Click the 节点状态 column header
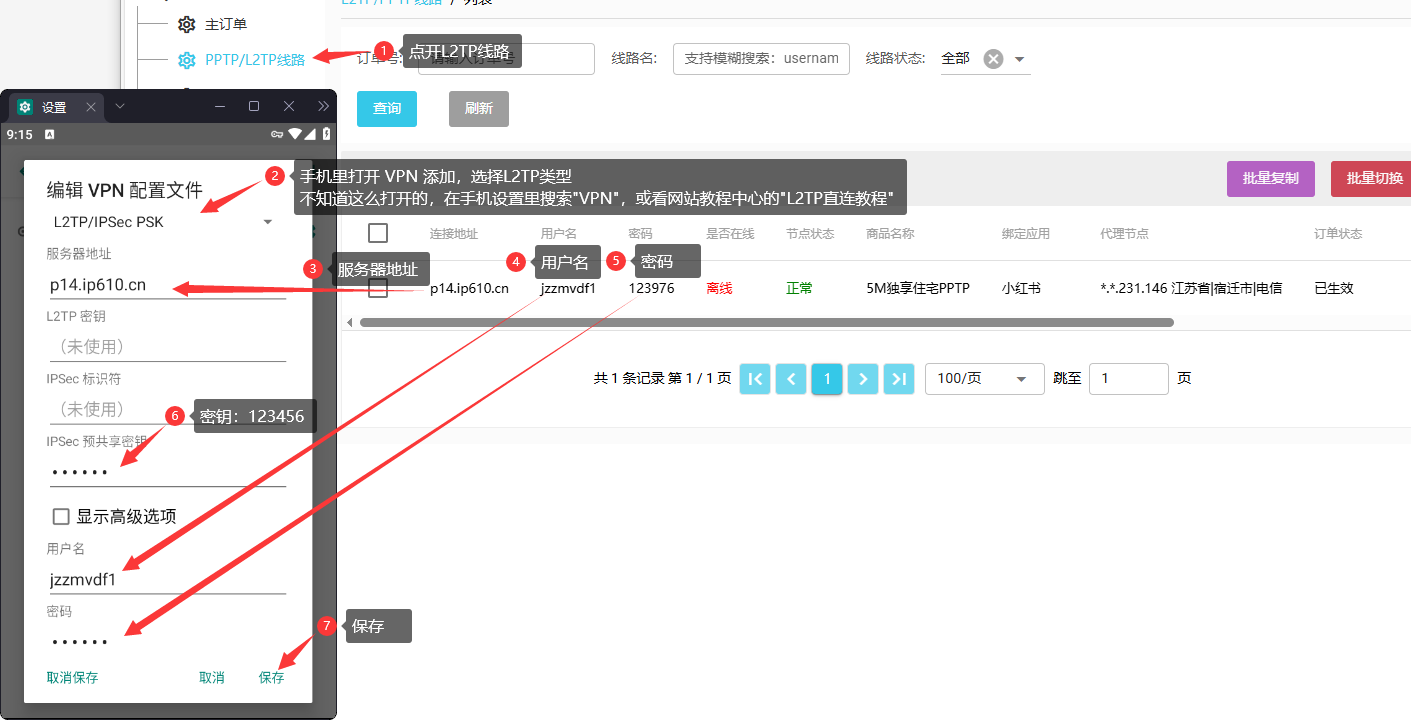Viewport: 1411px width, 720px height. coord(810,233)
